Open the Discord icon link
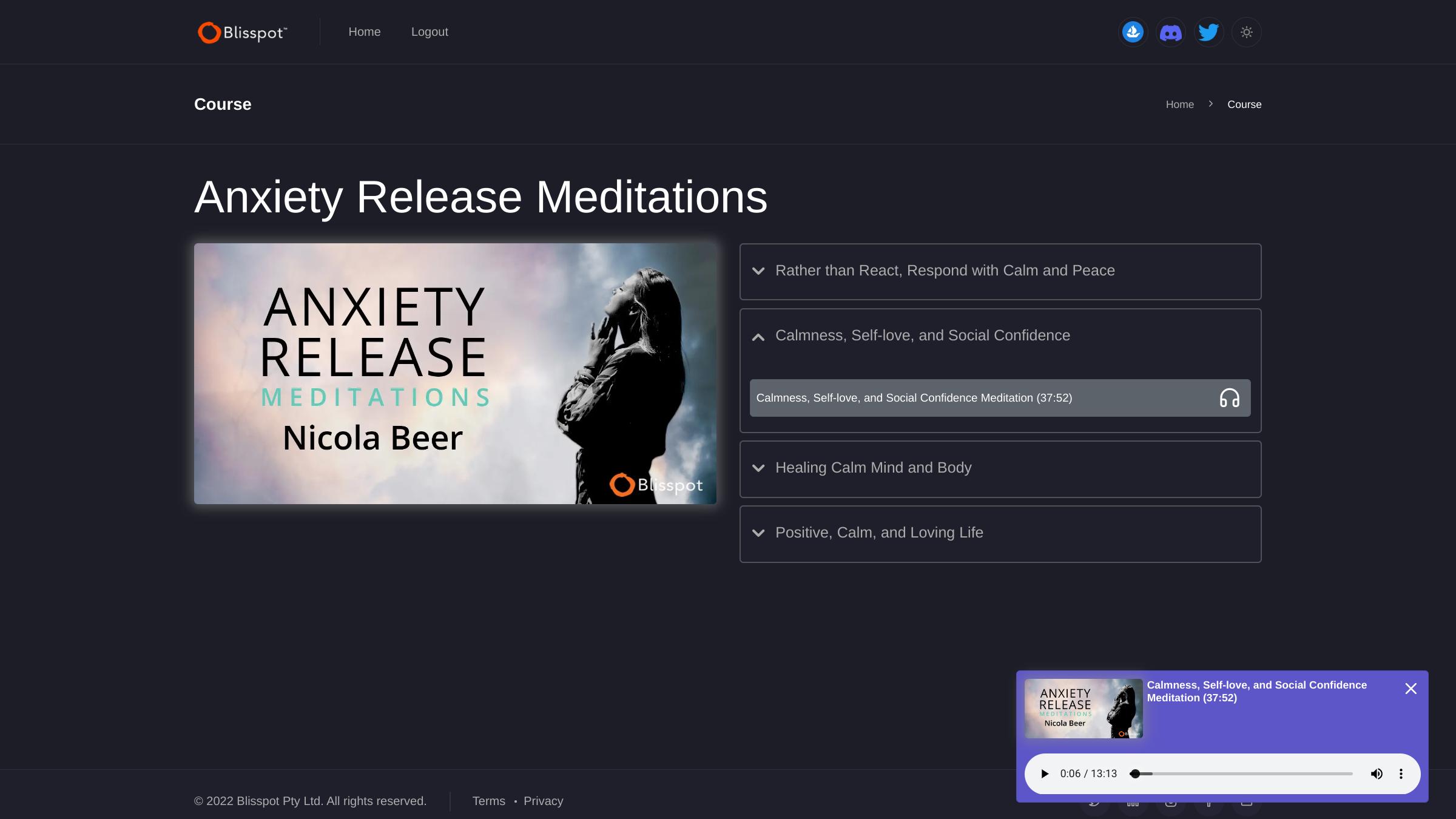 [x=1171, y=32]
